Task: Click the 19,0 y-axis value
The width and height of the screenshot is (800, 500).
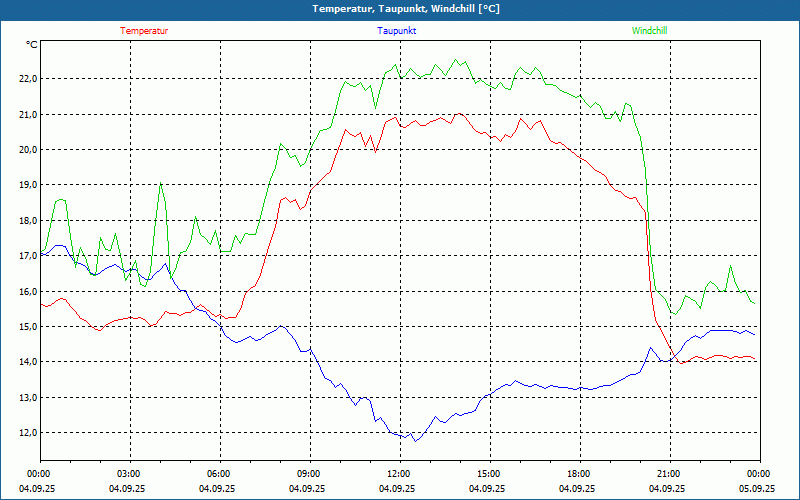Action: pyautogui.click(x=29, y=185)
